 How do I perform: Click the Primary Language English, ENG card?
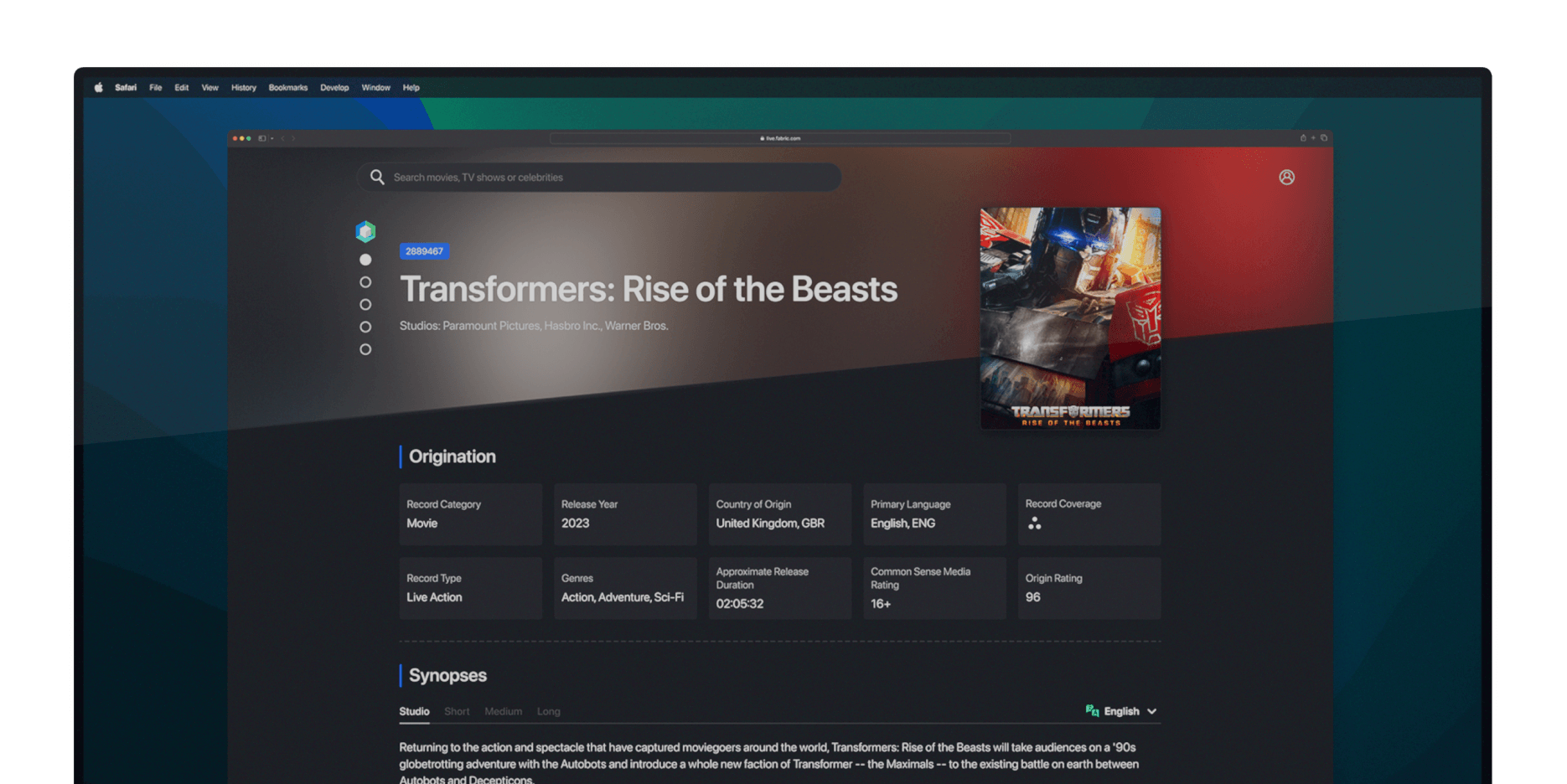(x=934, y=514)
